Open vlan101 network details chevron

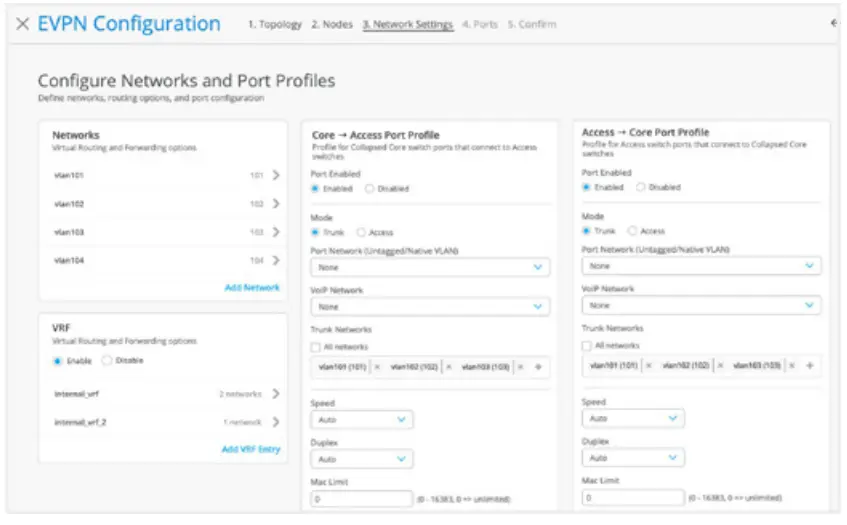[x=275, y=175]
